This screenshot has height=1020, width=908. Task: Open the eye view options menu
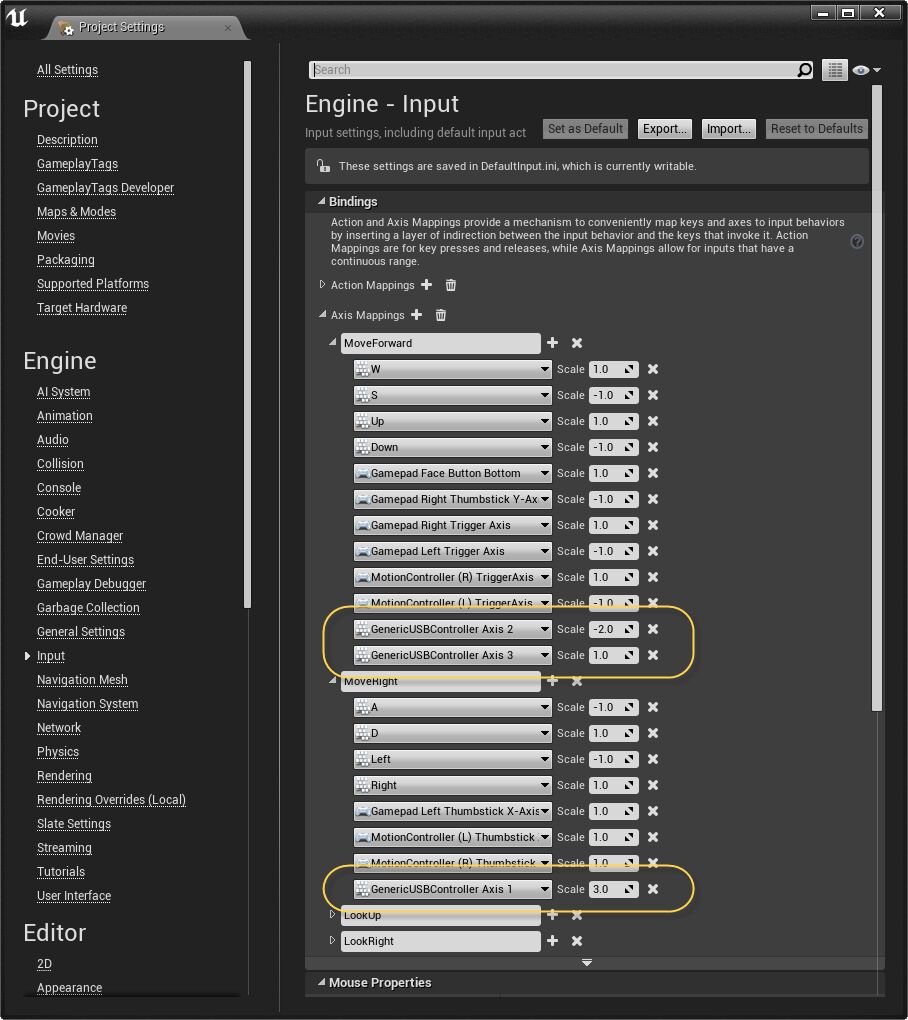866,70
